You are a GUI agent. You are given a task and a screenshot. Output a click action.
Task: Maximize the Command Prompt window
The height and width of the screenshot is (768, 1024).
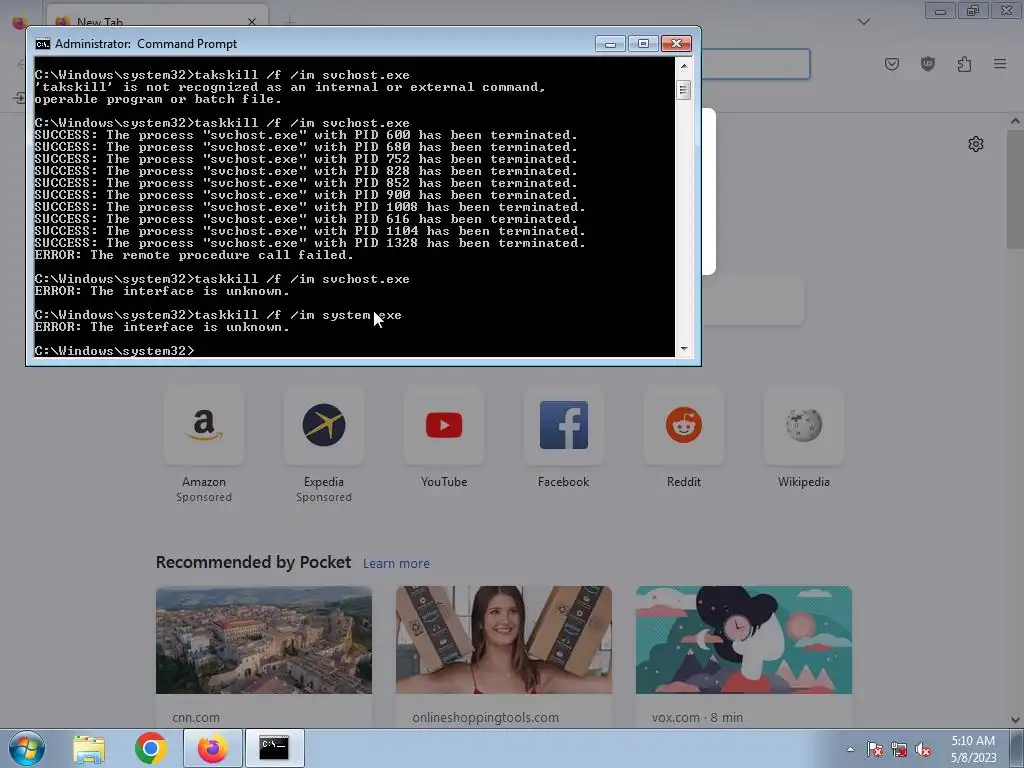coord(643,44)
